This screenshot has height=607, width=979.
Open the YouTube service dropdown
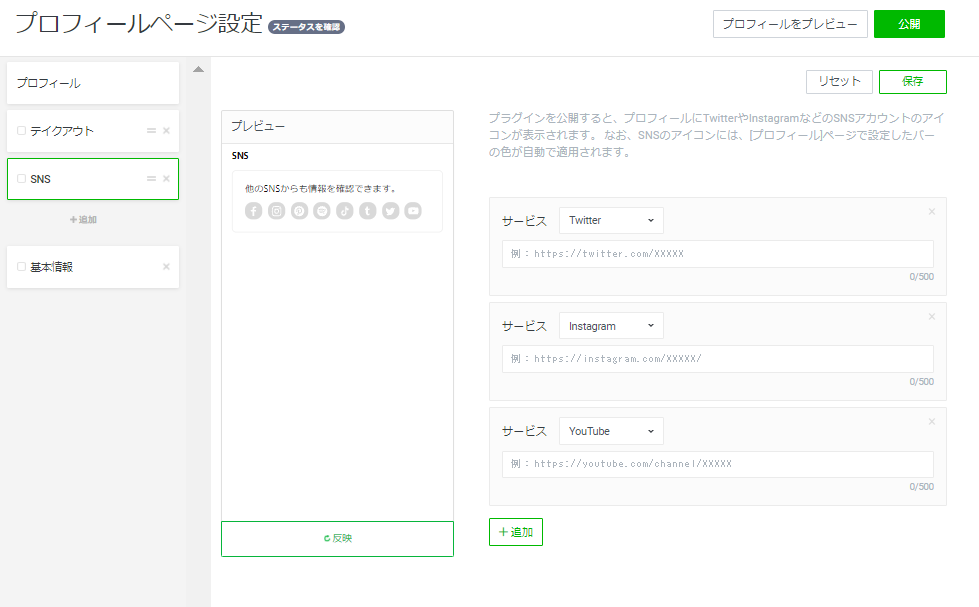[611, 431]
